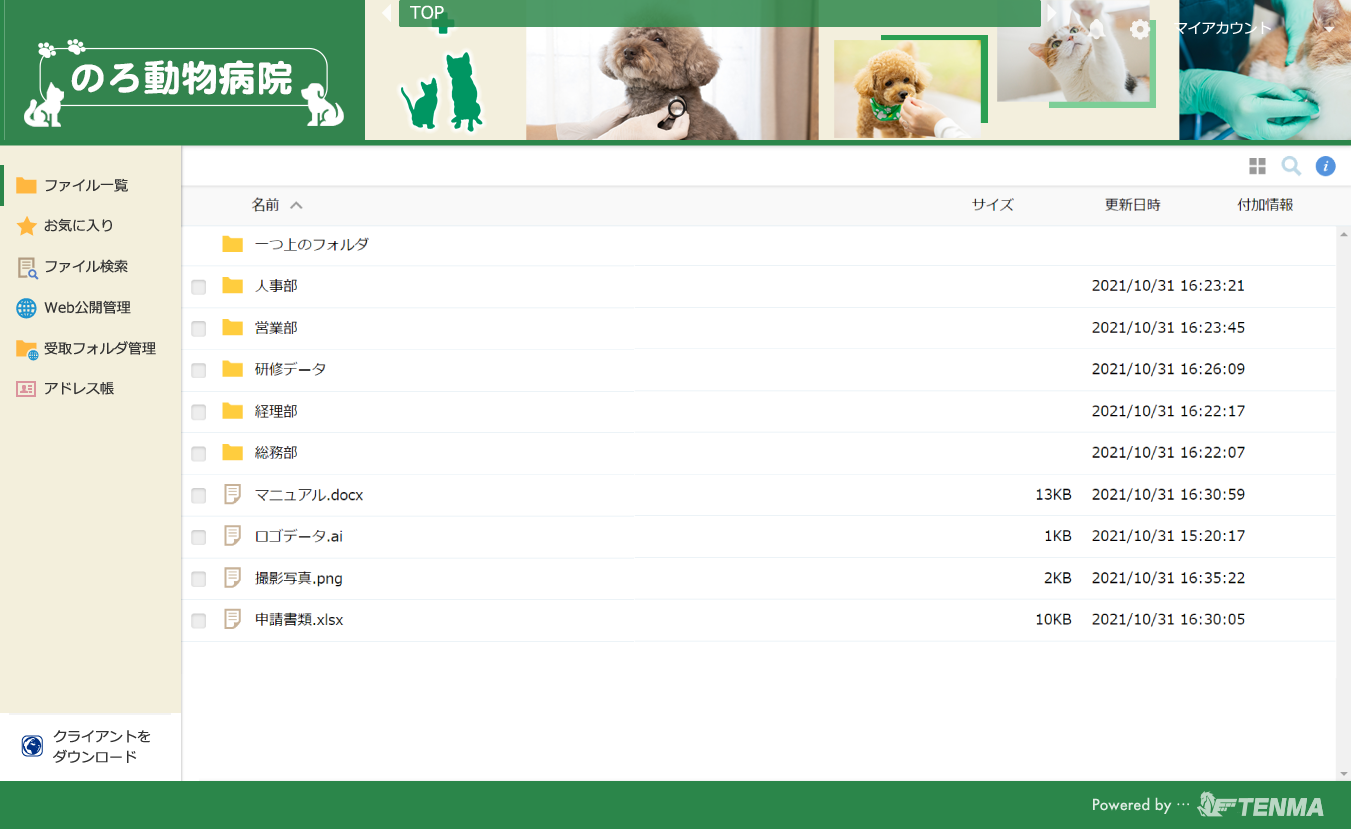Tick the checkbox for 研修データ
Viewport: 1351px width, 829px height.
[199, 370]
